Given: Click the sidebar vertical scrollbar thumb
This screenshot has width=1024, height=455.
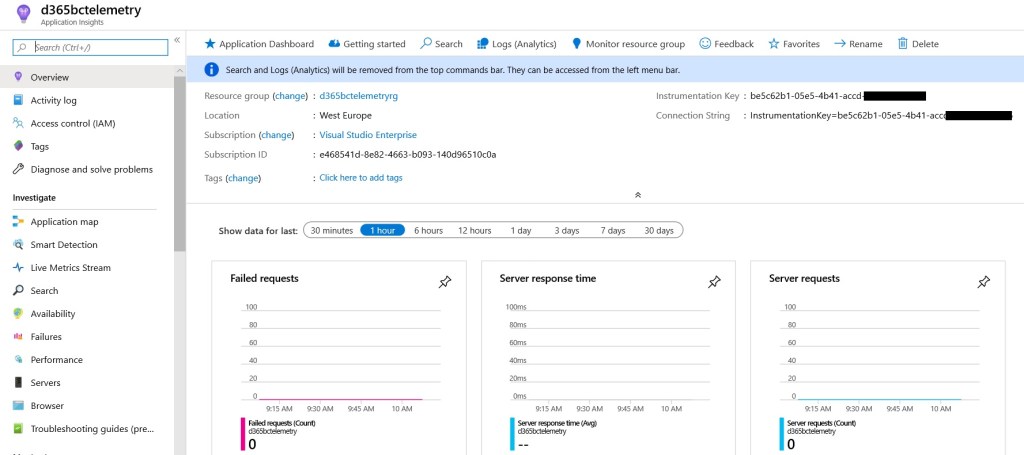Looking at the screenshot, I should coord(180,163).
